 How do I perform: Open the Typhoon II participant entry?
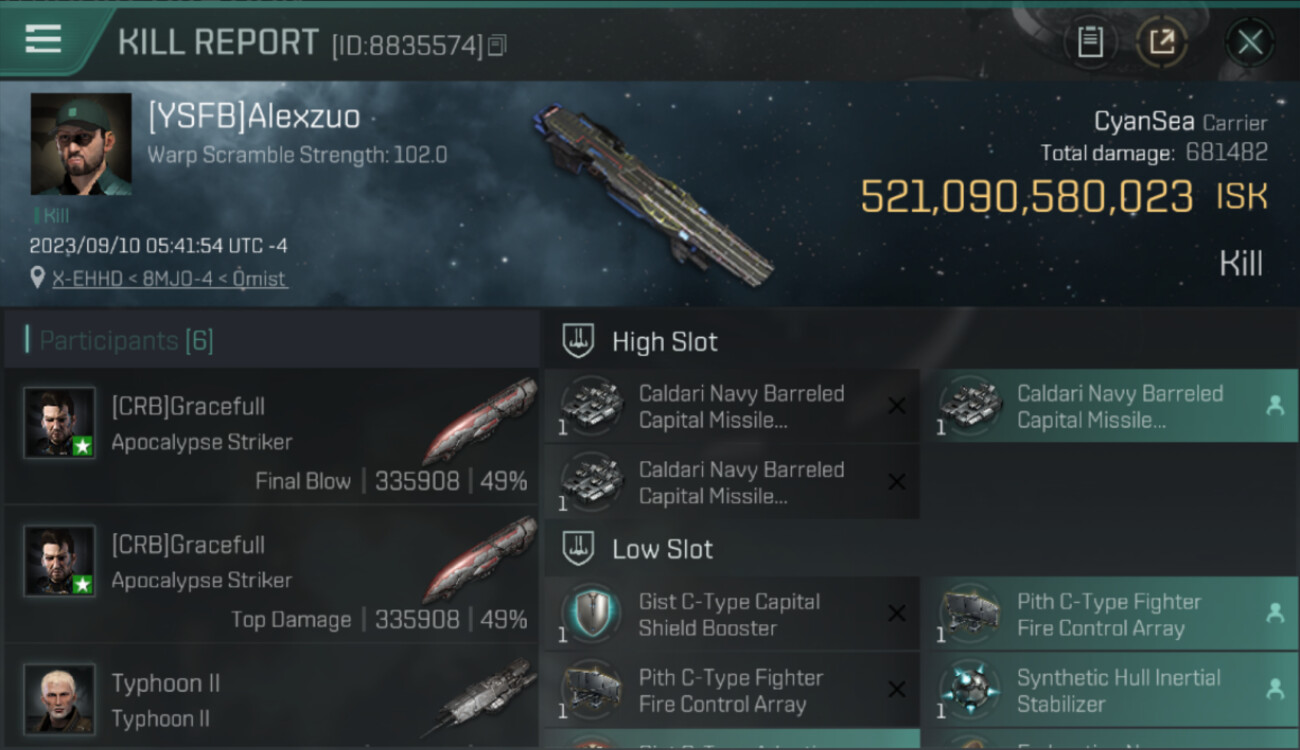coord(272,699)
